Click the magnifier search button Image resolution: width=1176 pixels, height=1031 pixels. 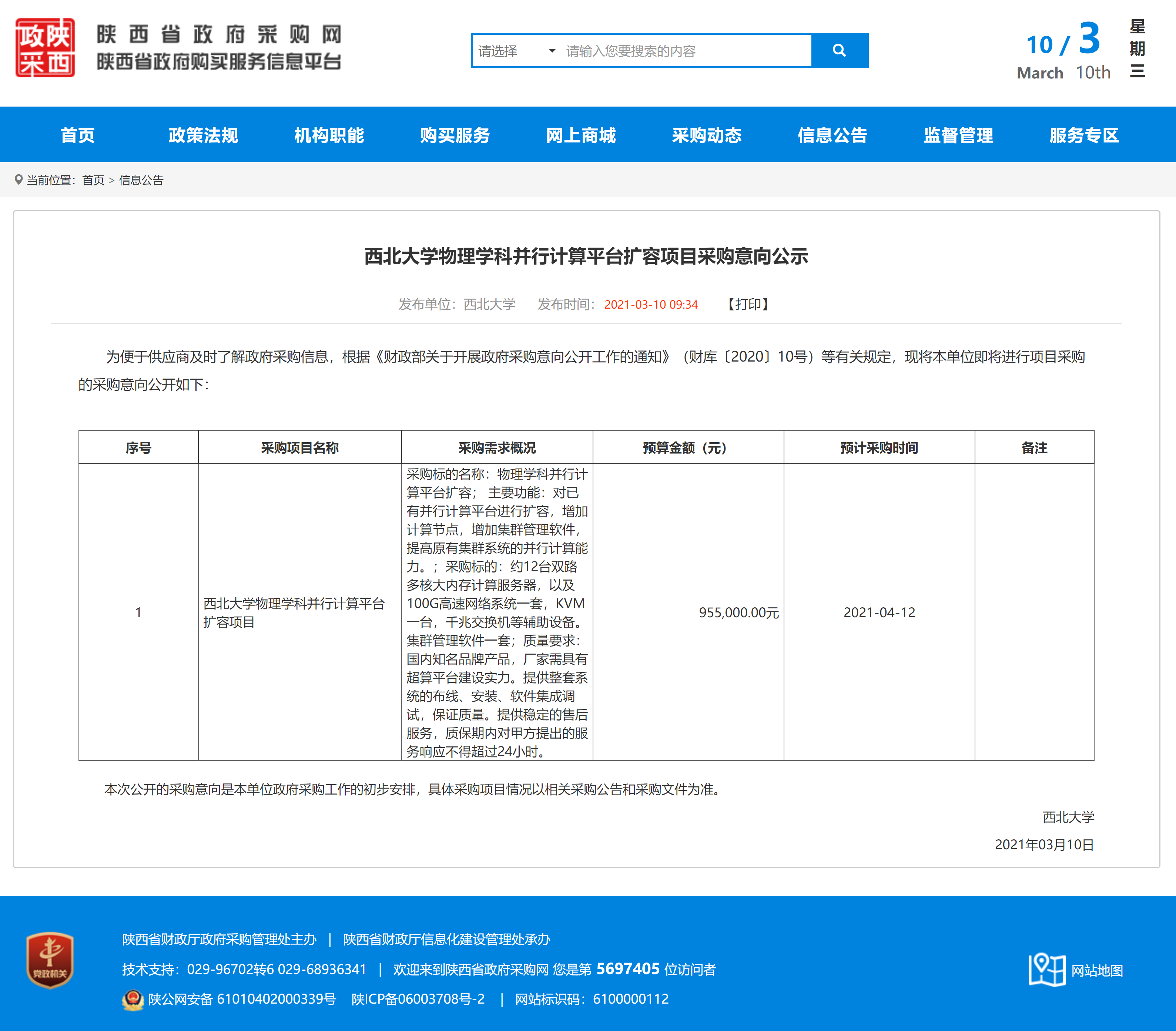pos(839,51)
